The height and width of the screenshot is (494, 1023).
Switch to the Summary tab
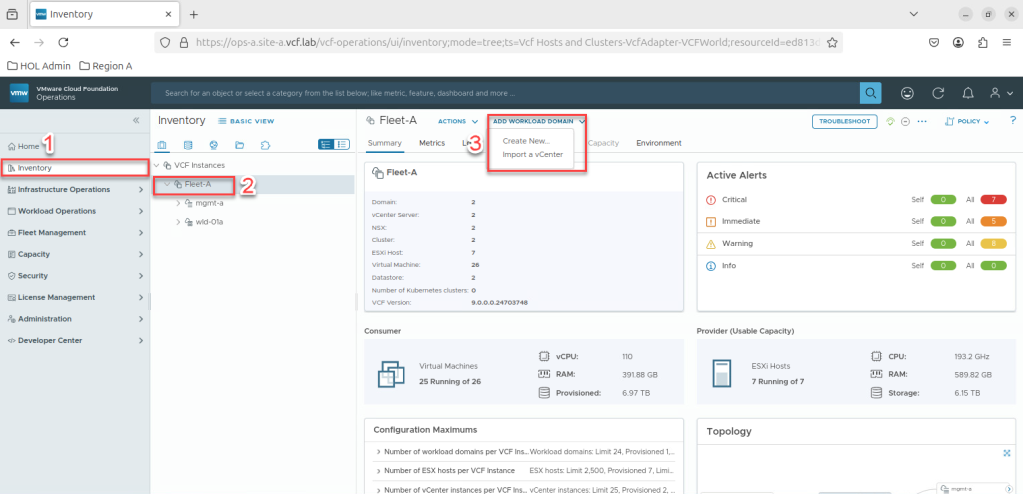[384, 143]
